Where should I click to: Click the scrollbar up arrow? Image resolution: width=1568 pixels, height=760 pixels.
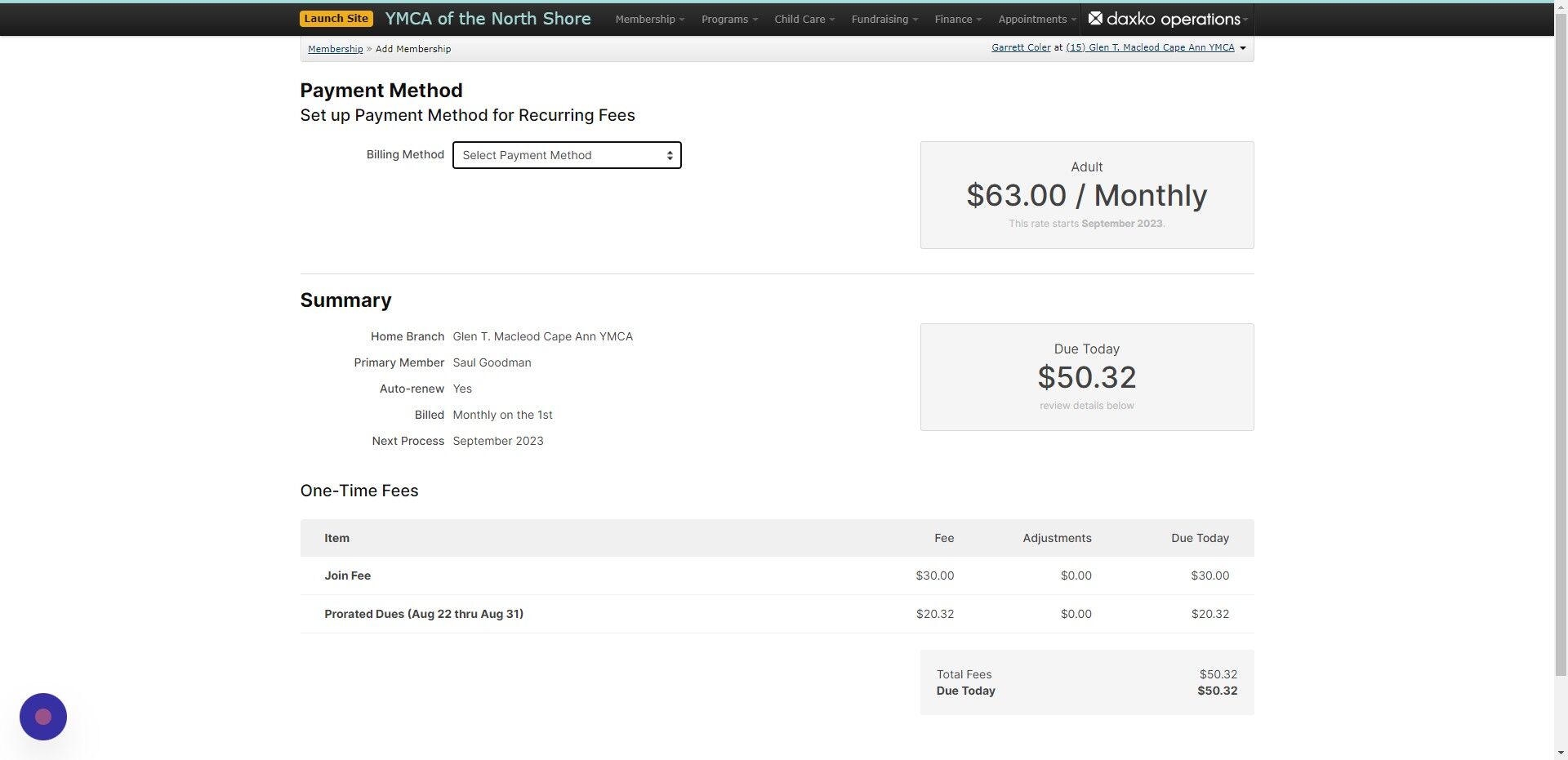tap(1561, 7)
